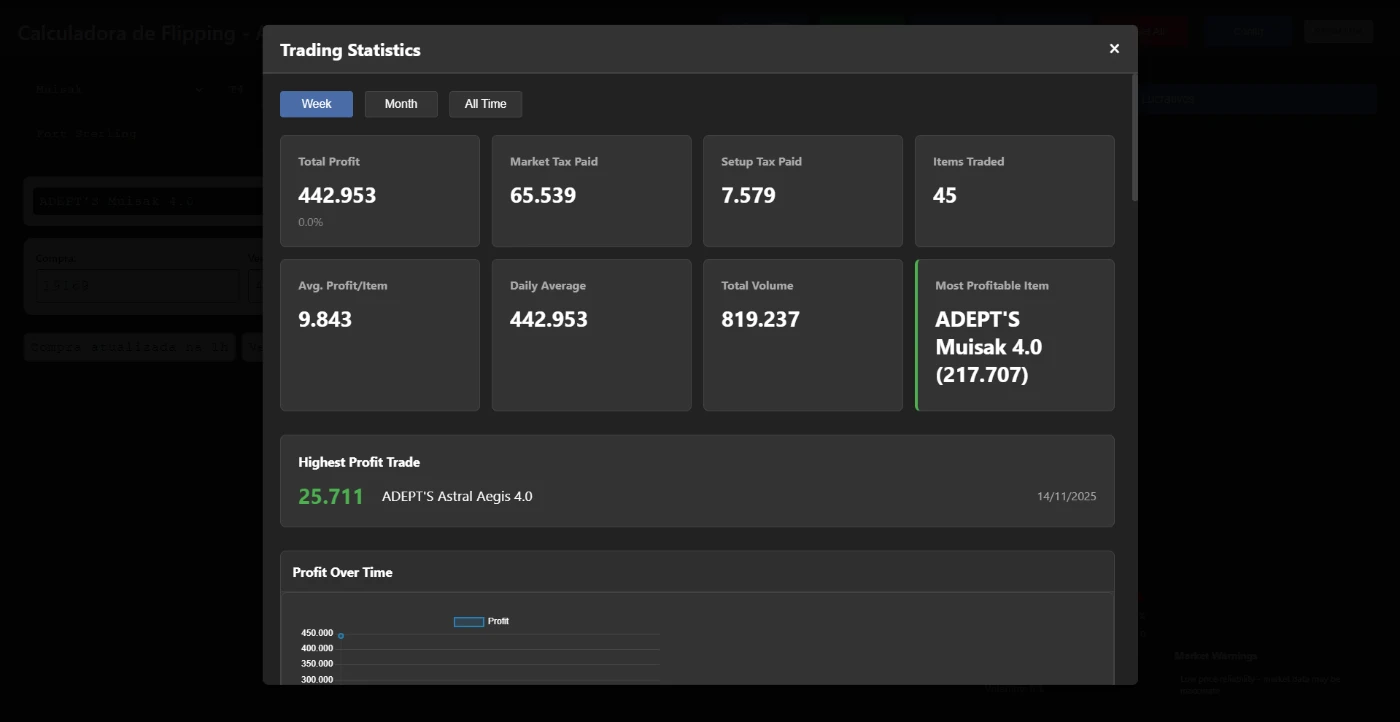Screen dimensions: 1400x722
Task: Click the Total Volume card
Action: [802, 335]
